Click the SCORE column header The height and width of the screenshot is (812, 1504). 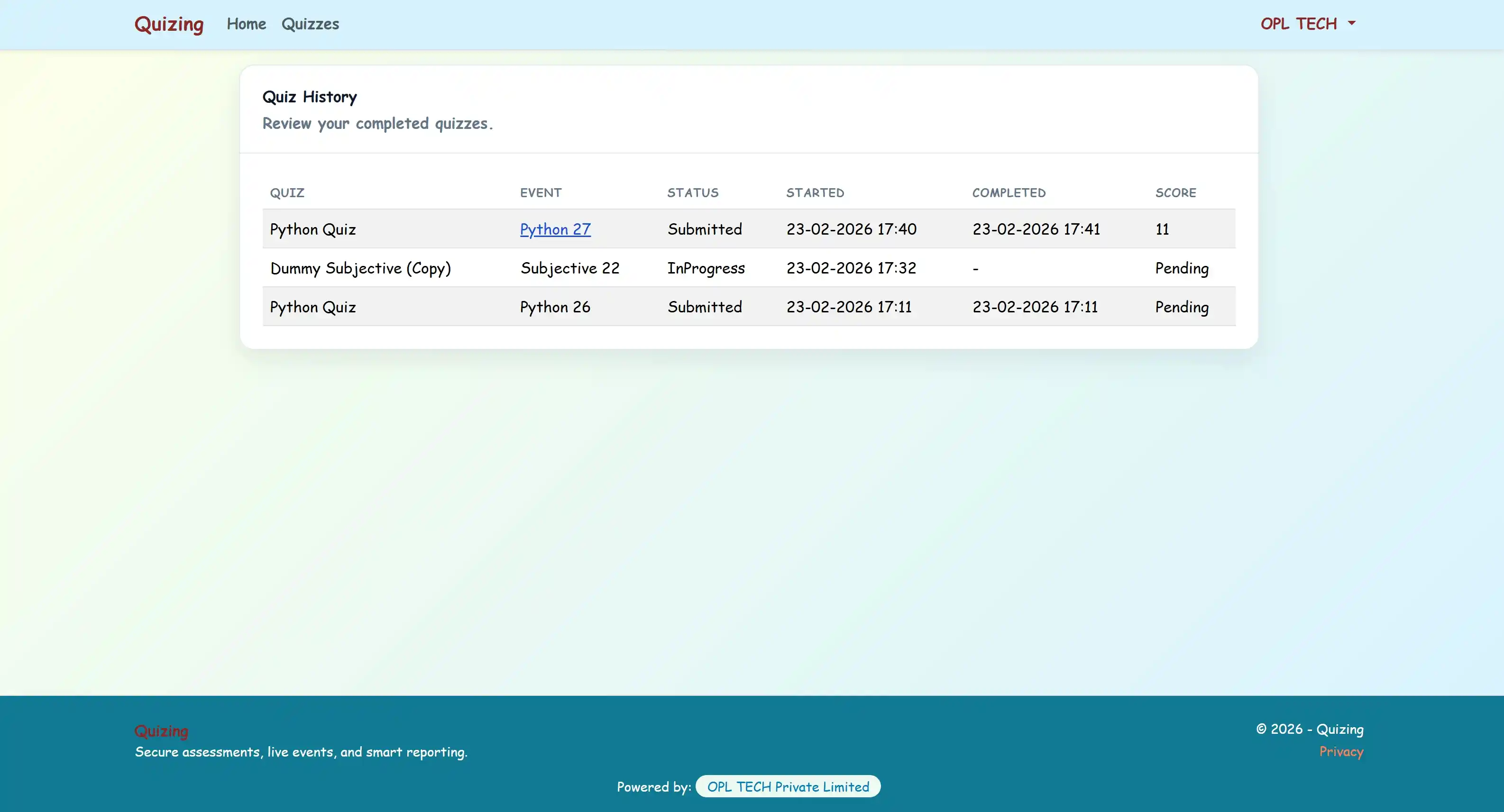point(1176,192)
